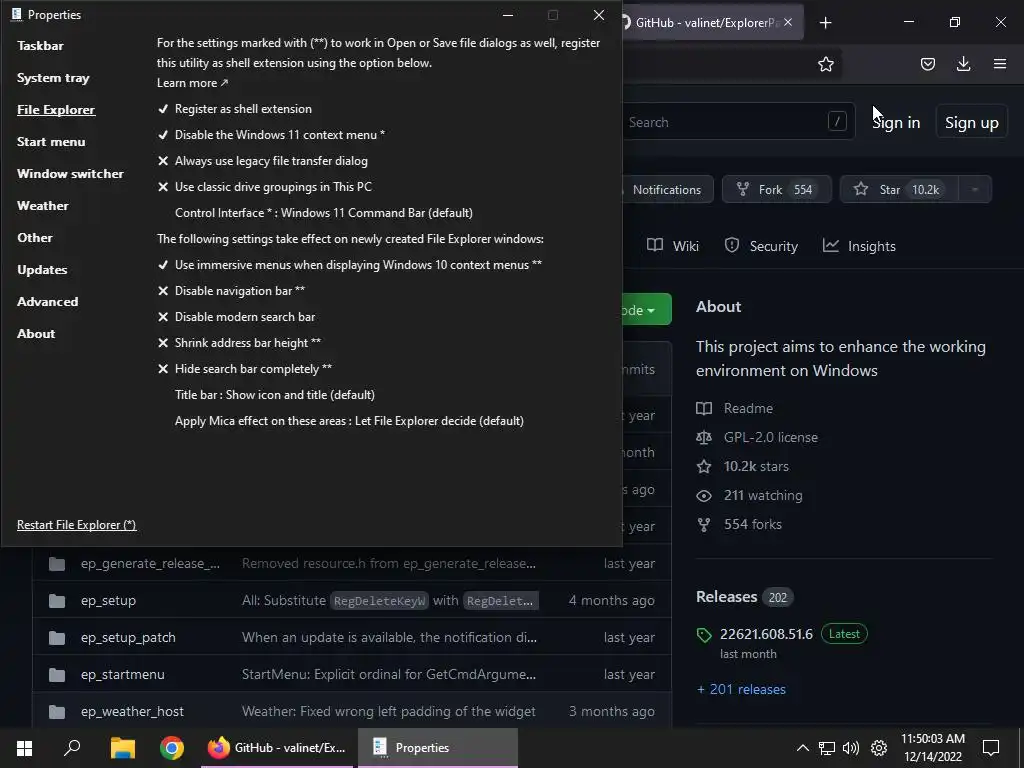Viewport: 1024px width, 768px height.
Task: Open the Insights tab on GitHub
Action: 859,246
